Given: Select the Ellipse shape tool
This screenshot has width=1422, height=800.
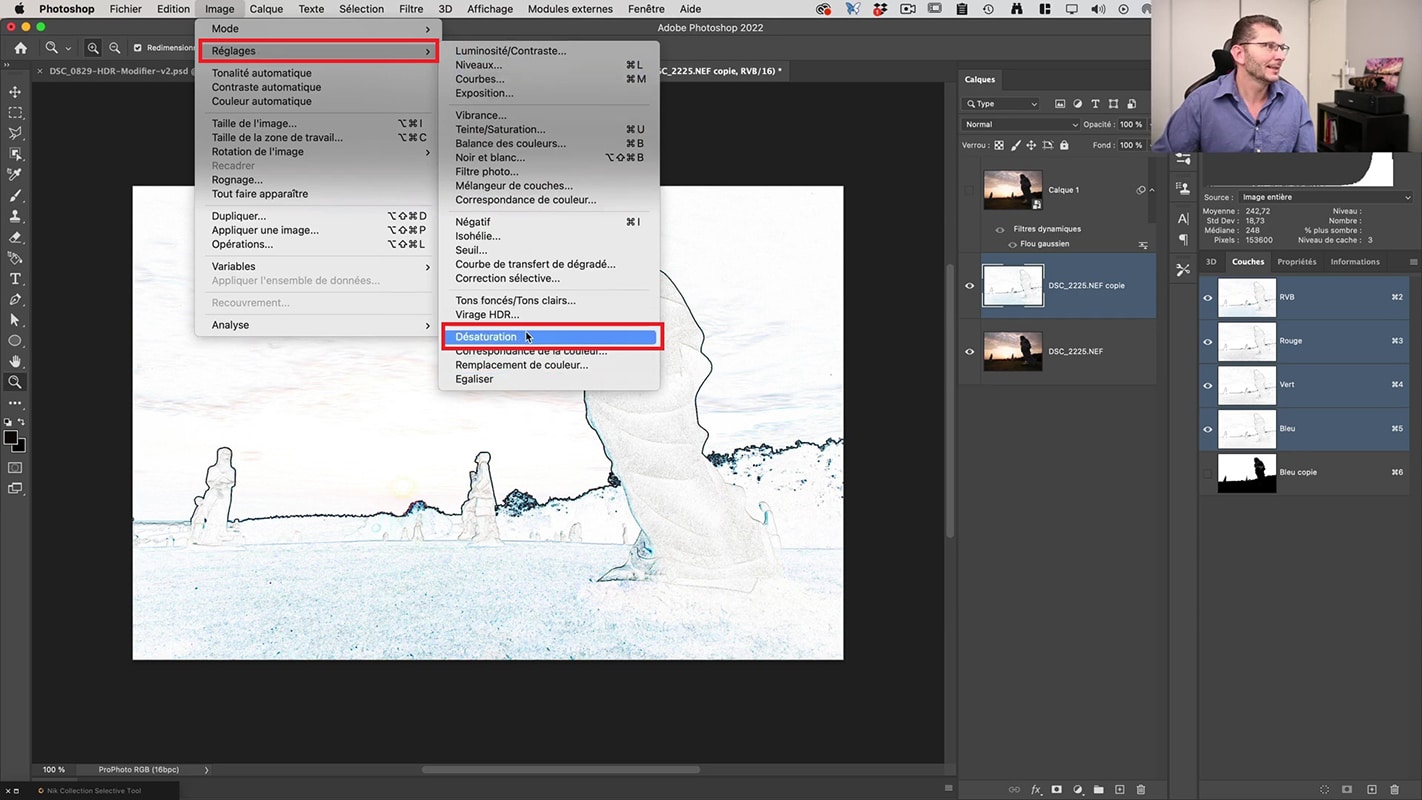Looking at the screenshot, I should tap(15, 341).
